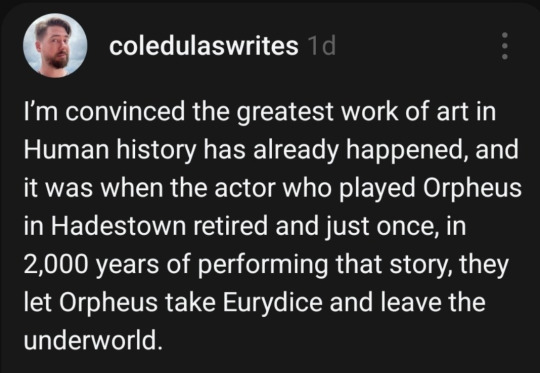The width and height of the screenshot is (540, 373).
Task: Tap the word Hadestown in the post
Action: 118,226
